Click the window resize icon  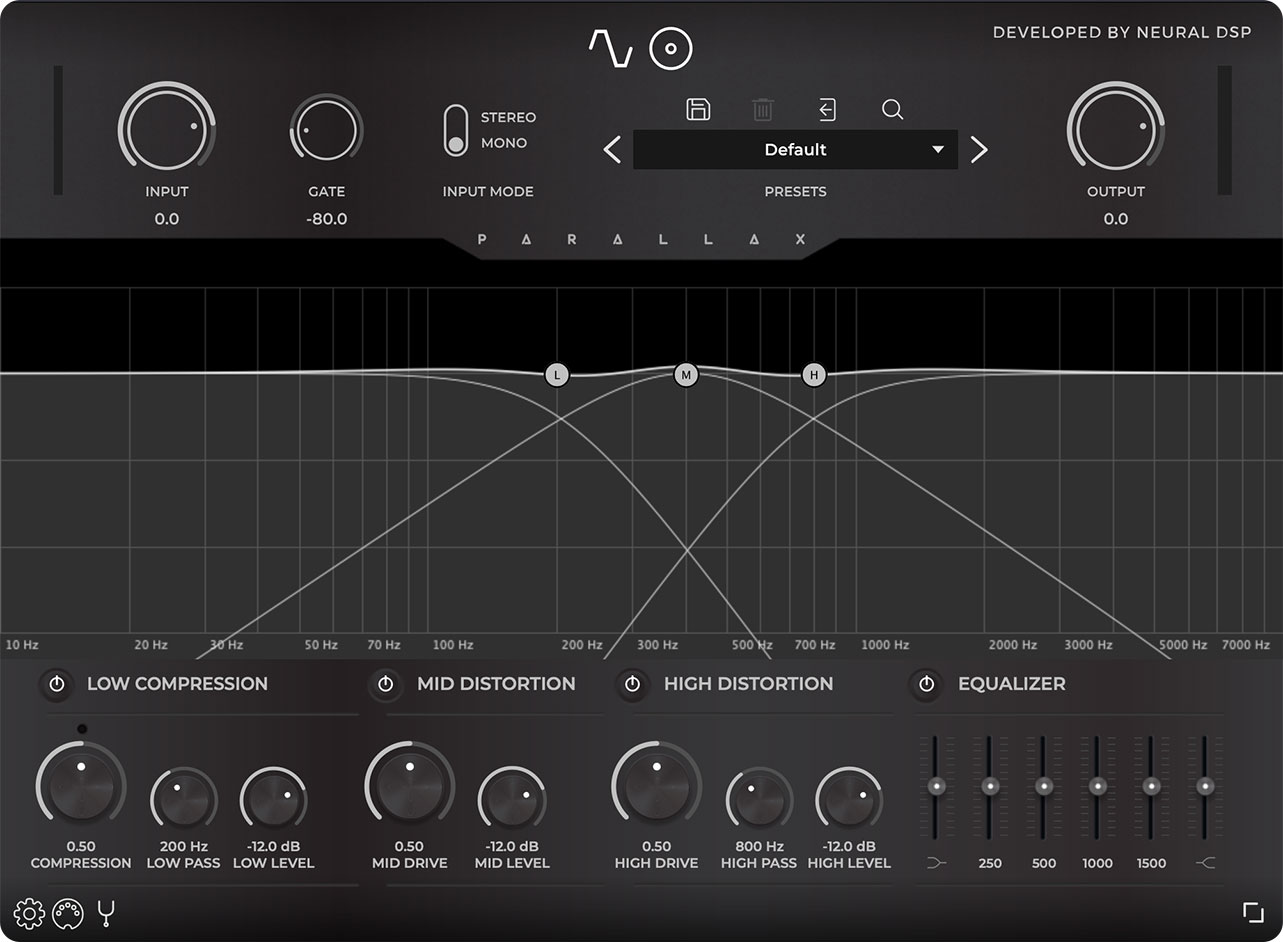click(1253, 912)
